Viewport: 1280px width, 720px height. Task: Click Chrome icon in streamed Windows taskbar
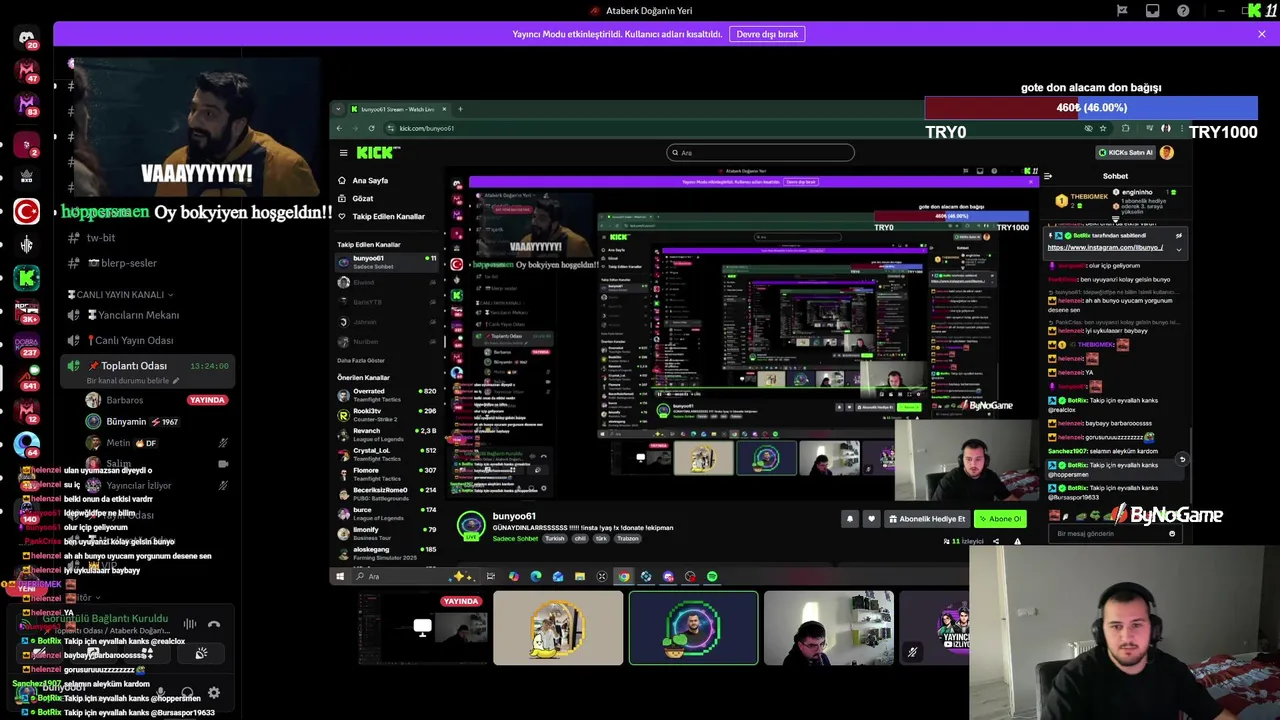click(624, 576)
